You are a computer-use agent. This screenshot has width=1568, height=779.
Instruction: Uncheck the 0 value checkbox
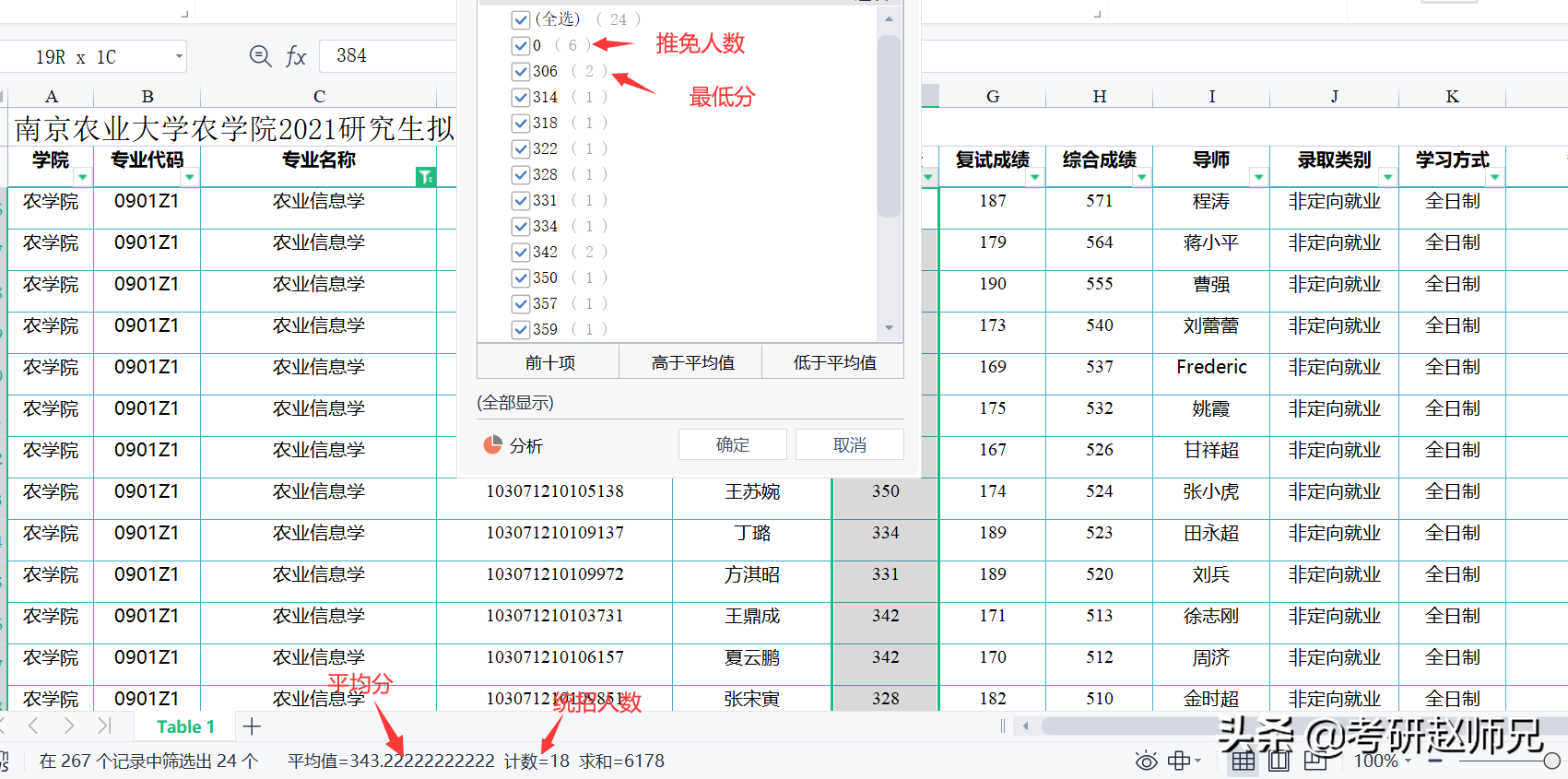[x=521, y=45]
